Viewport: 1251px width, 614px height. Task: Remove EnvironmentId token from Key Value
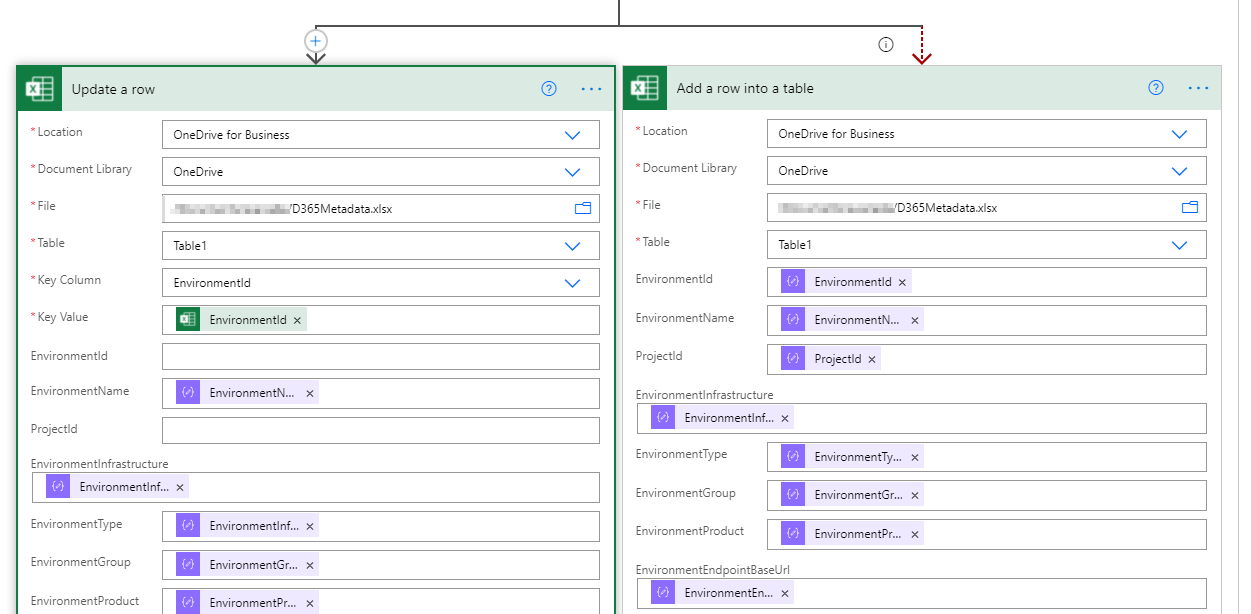[297, 320]
